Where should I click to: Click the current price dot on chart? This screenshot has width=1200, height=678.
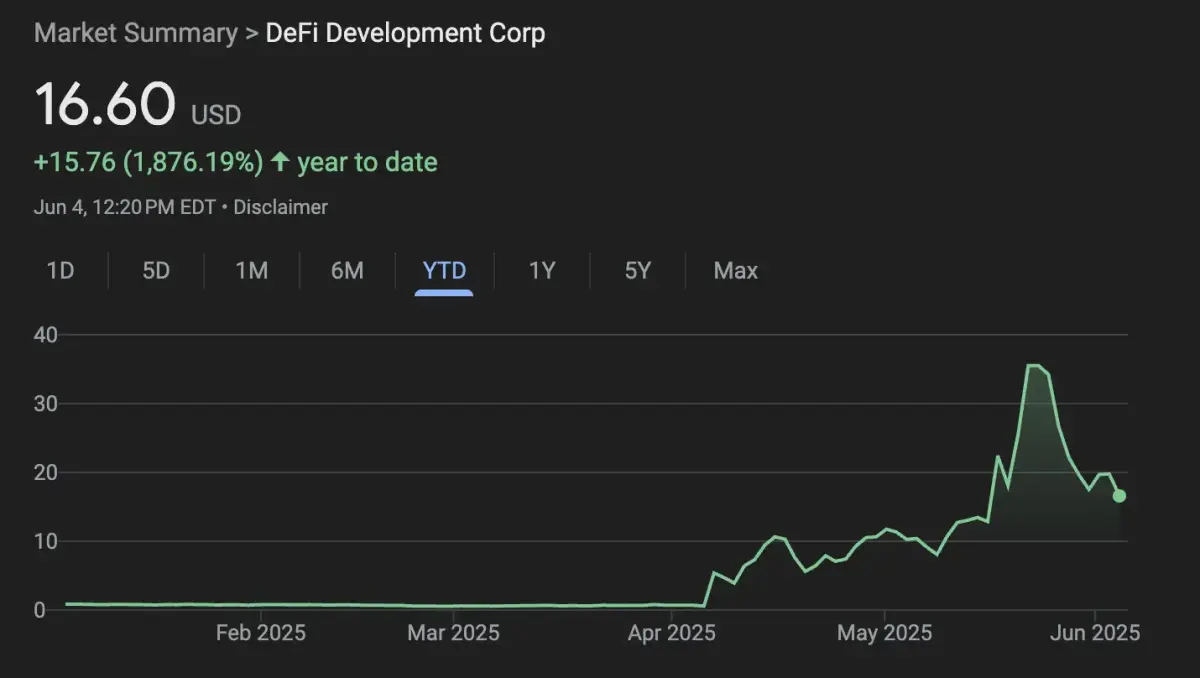(1119, 496)
